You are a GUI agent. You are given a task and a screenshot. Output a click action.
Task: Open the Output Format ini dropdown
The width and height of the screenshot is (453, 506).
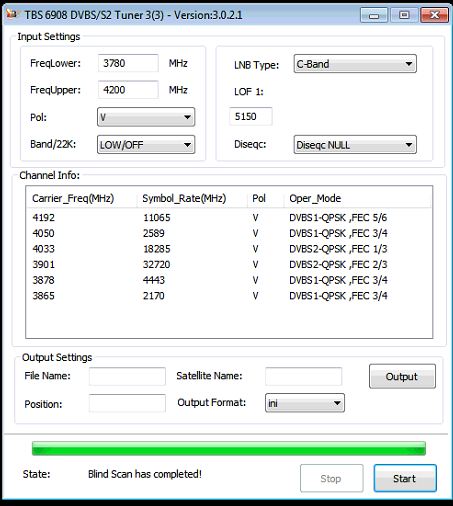tap(305, 403)
